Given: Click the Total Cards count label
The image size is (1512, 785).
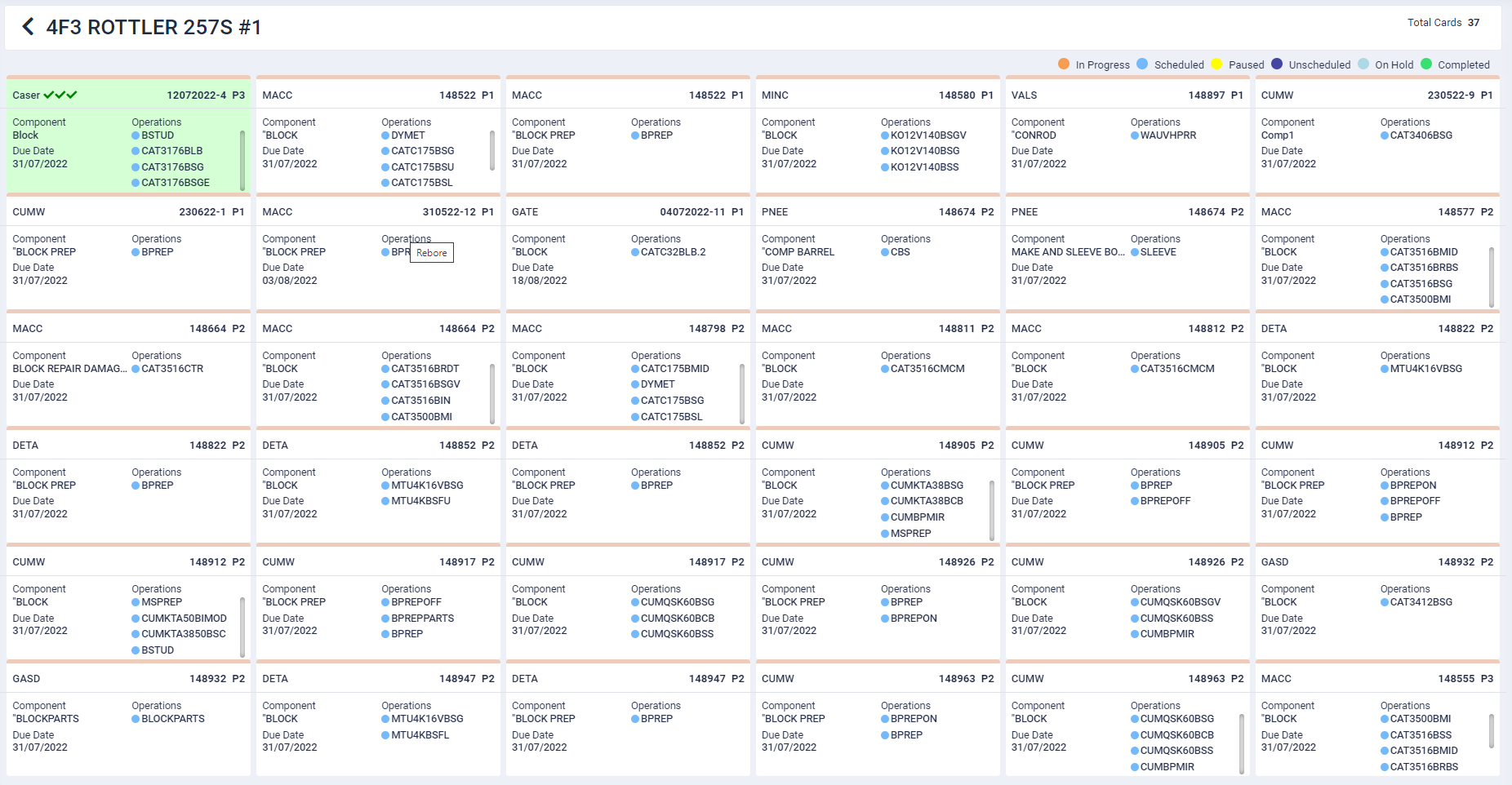Looking at the screenshot, I should coord(1443,23).
